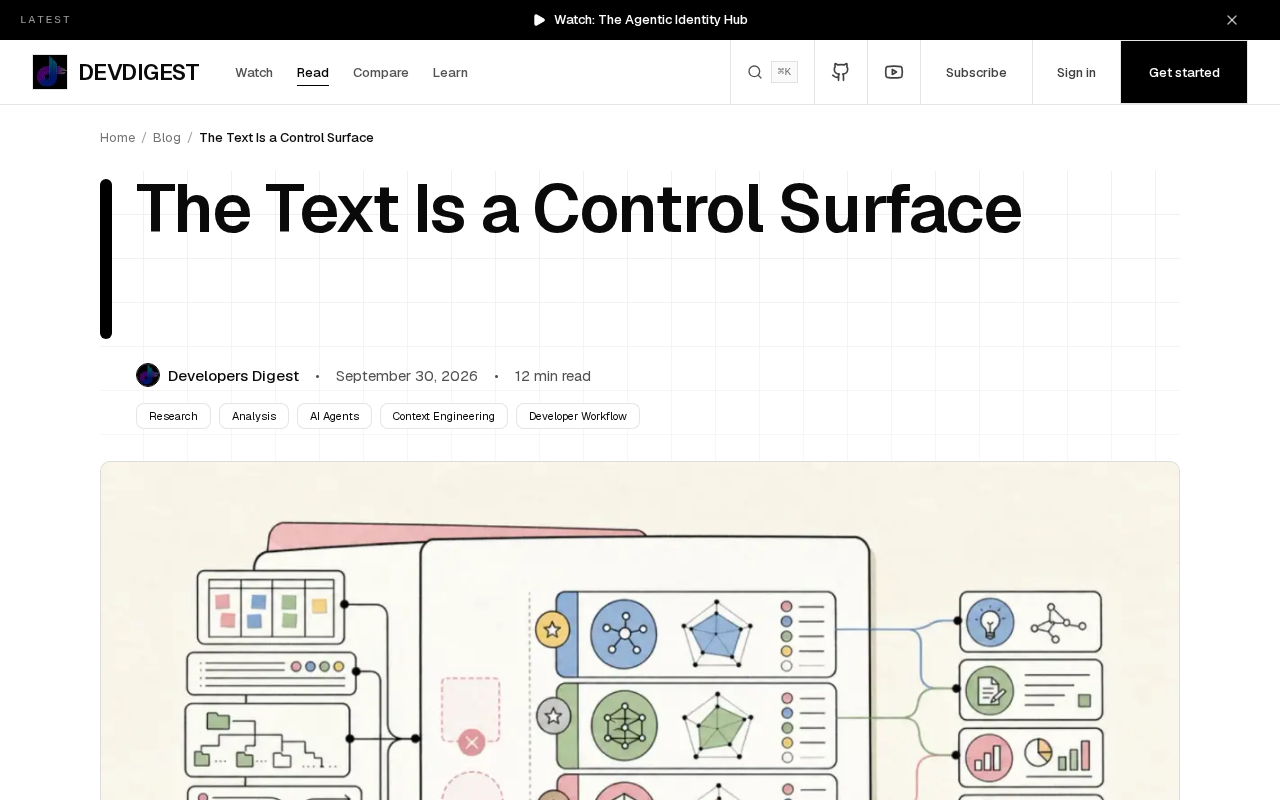Click the Sign in link

pyautogui.click(x=1076, y=72)
